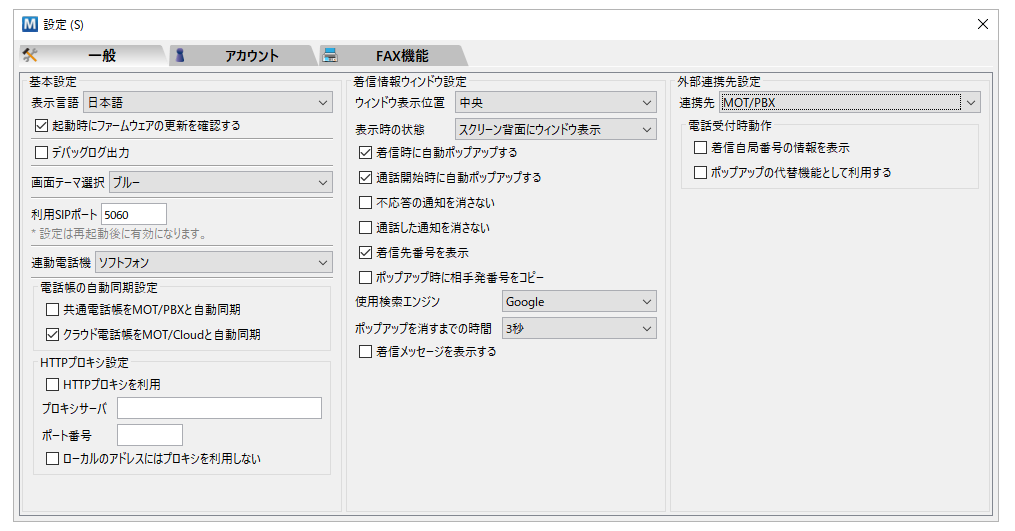Enable the デバッグログ出力 checkbox
1015x531 pixels.
pyautogui.click(x=41, y=153)
